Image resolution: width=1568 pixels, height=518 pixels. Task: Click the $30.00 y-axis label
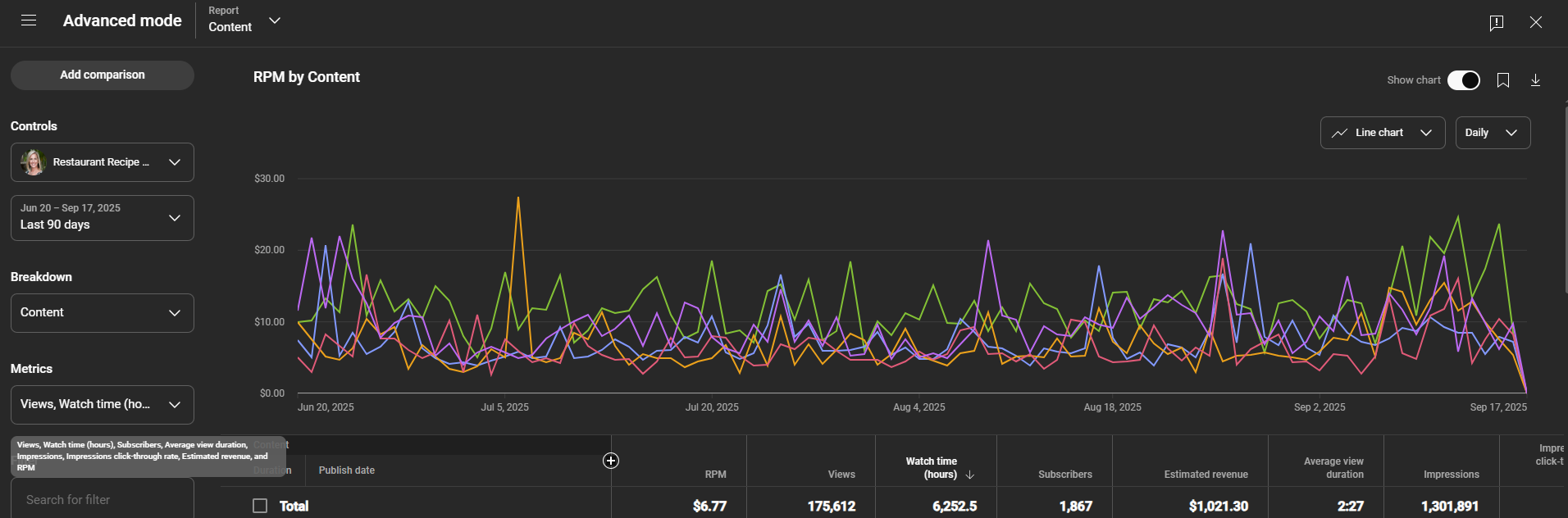269,179
